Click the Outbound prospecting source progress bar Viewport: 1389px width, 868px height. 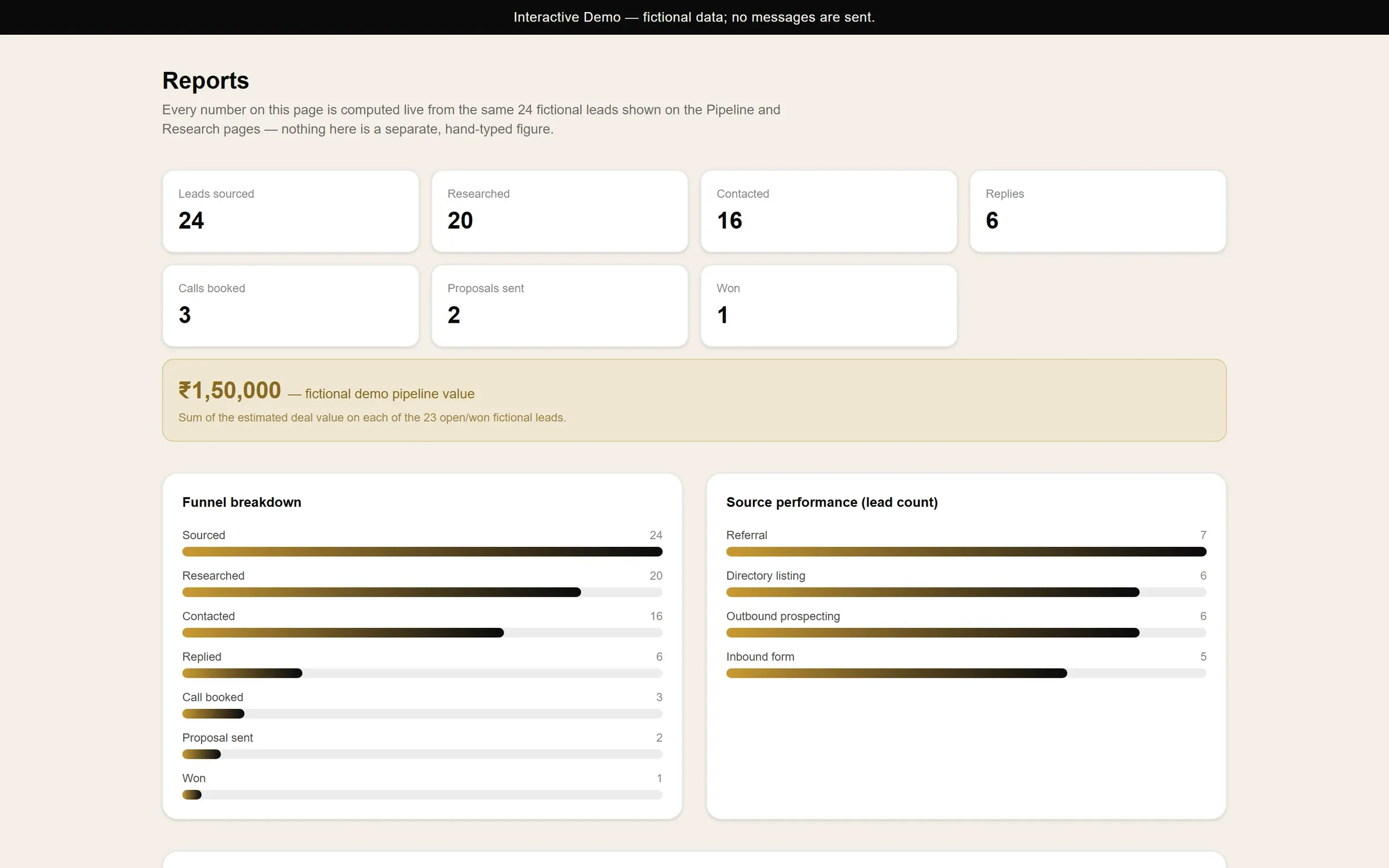(967, 633)
